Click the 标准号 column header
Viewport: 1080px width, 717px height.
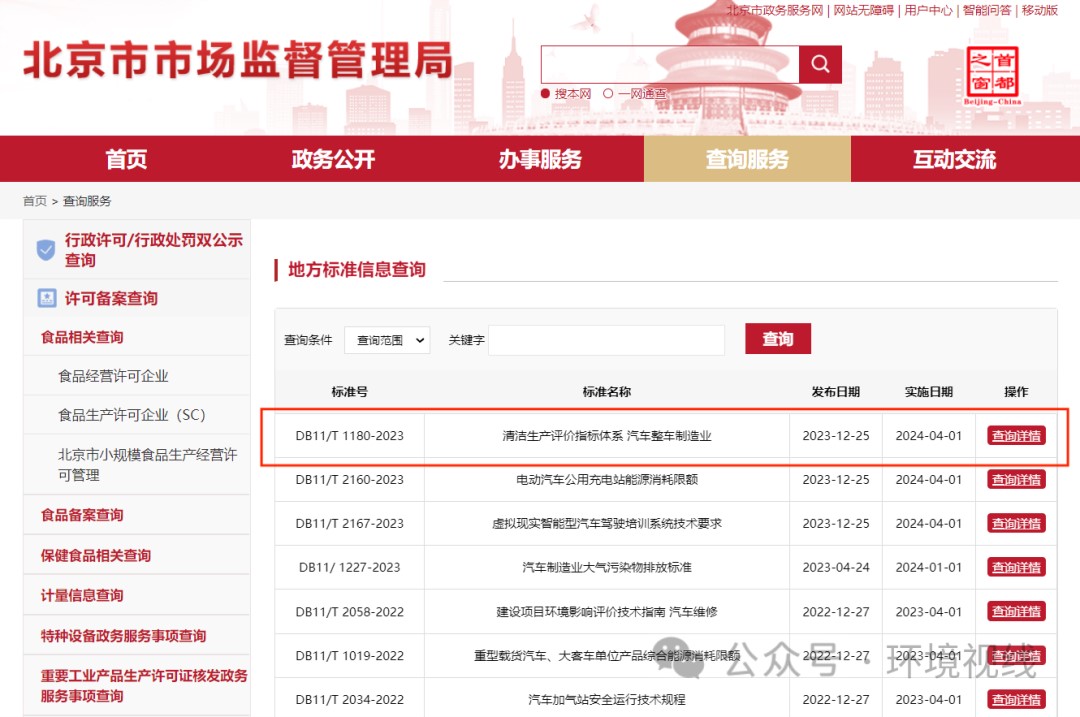[x=349, y=392]
